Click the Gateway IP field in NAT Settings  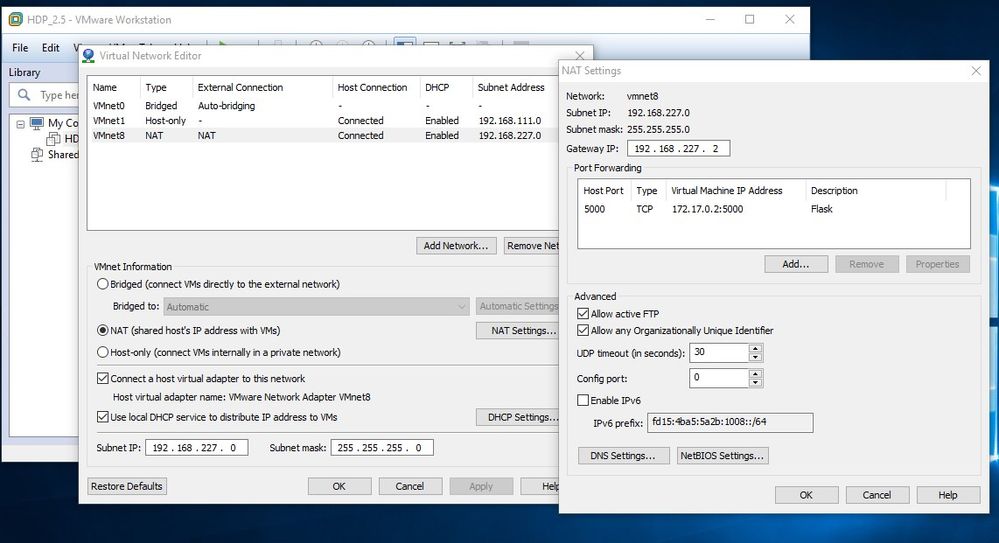679,148
